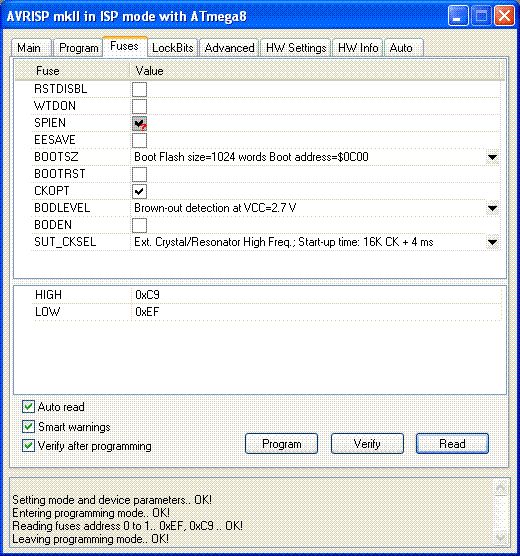Image resolution: width=520 pixels, height=556 pixels.
Task: Maximize the AVRISP mkII window
Action: point(481,16)
